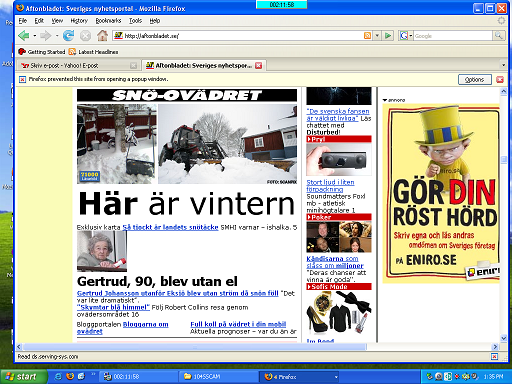Viewport: 512px width, 384px height.
Task: Click the speaker gadget thumbnail
Action: point(339,159)
